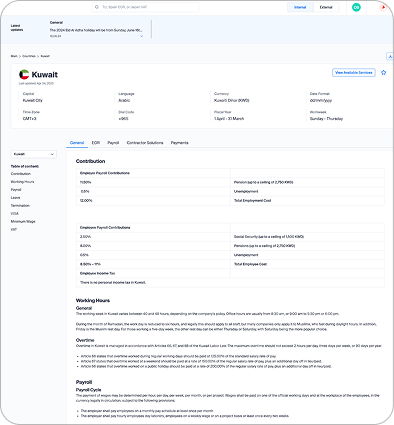The height and width of the screenshot is (425, 394).
Task: Open the green user avatar menu
Action: coord(356,7)
